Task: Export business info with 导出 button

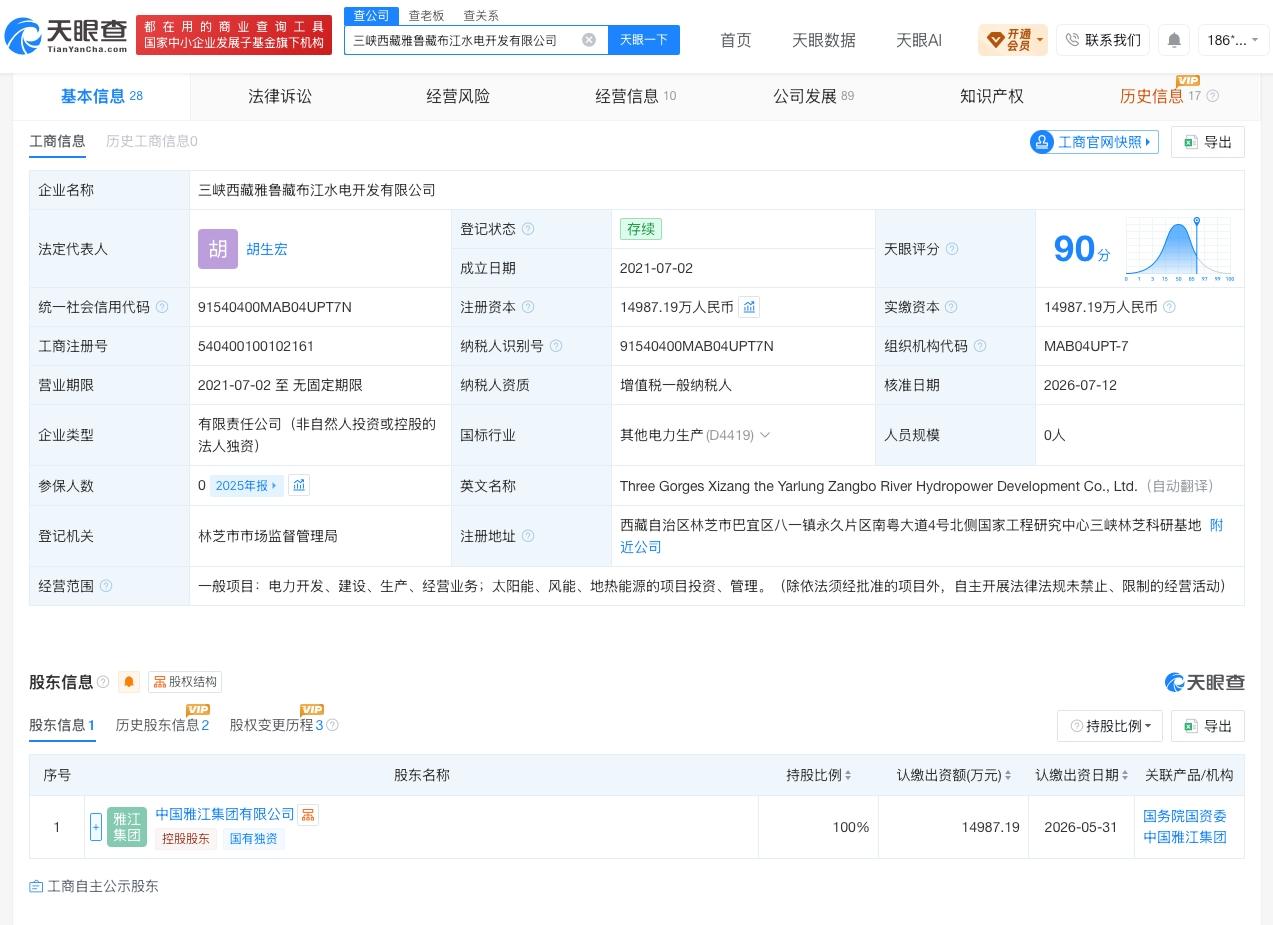Action: pyautogui.click(x=1208, y=142)
